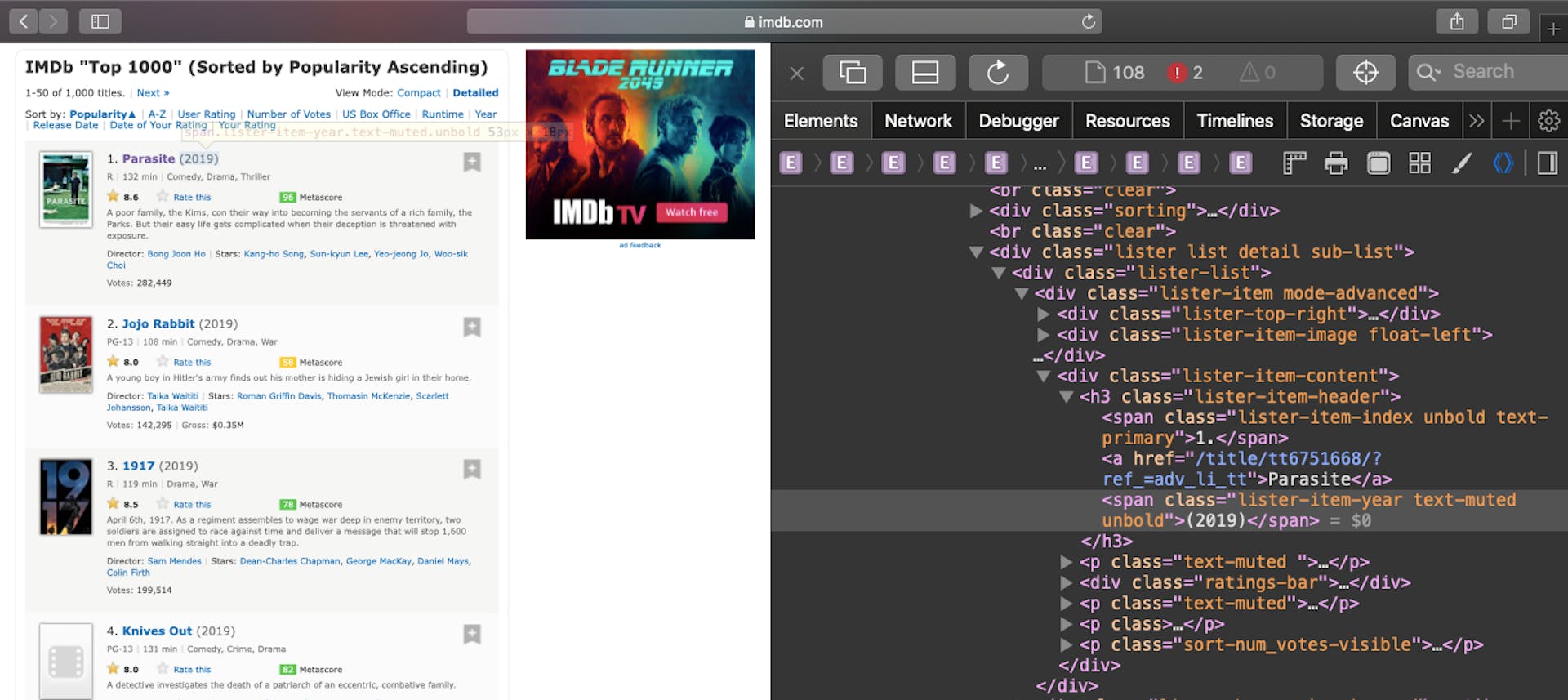Image resolution: width=1568 pixels, height=700 pixels.
Task: Switch view mode to Compact
Action: coord(418,93)
